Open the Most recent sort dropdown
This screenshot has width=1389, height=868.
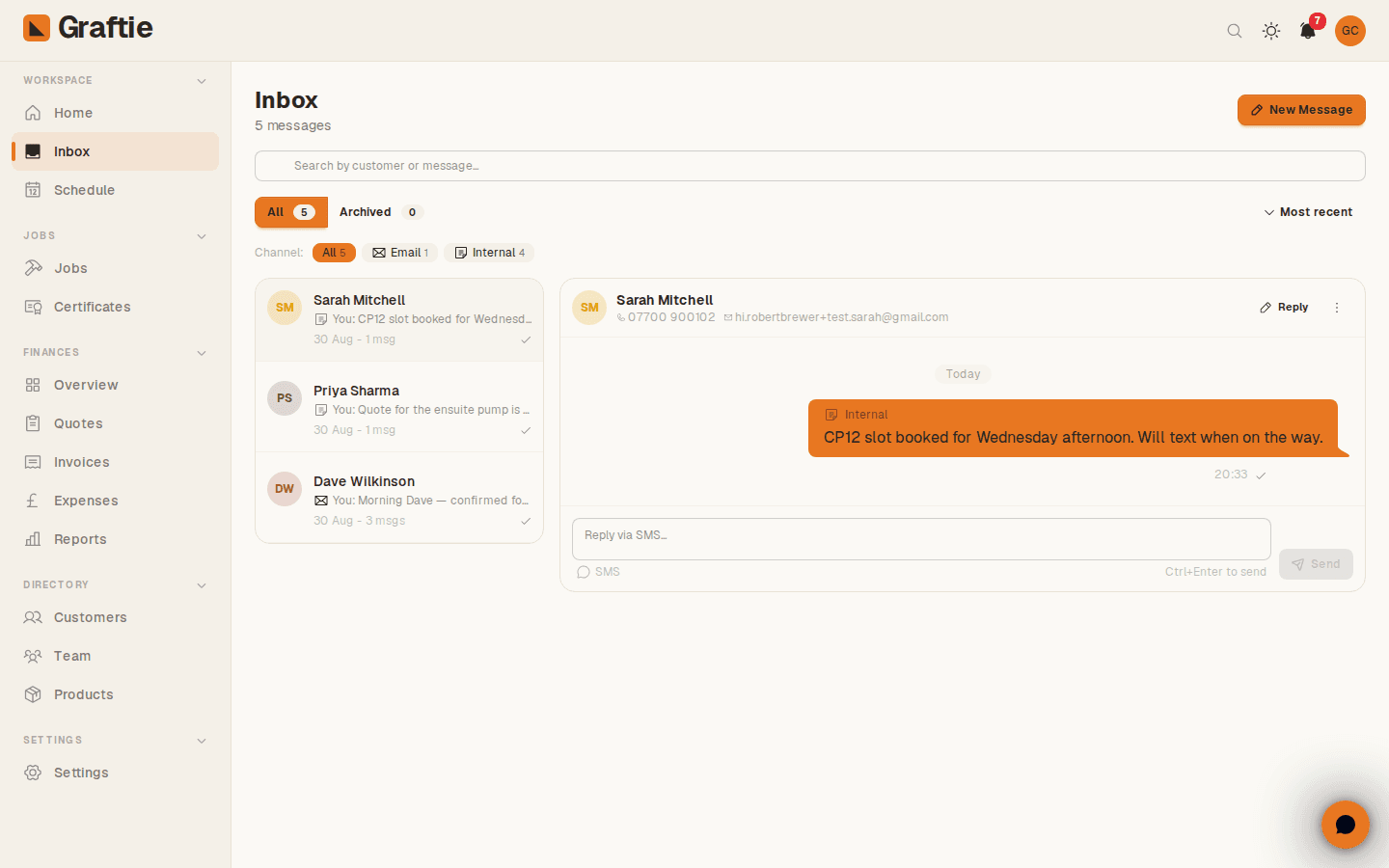(1308, 212)
